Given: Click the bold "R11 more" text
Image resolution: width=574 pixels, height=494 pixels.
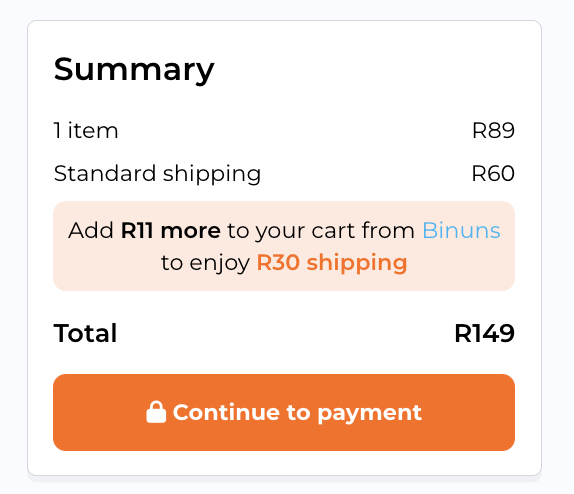Looking at the screenshot, I should click(171, 231).
